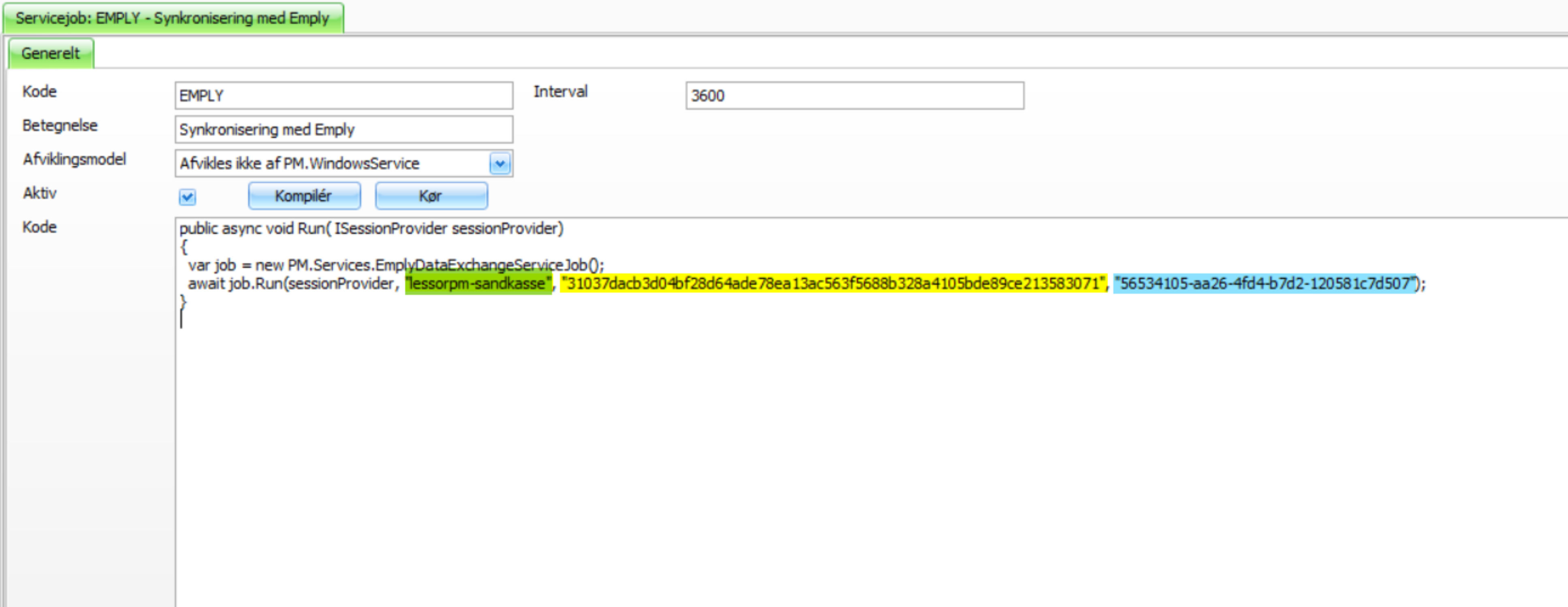Click the Kompilér button

304,196
